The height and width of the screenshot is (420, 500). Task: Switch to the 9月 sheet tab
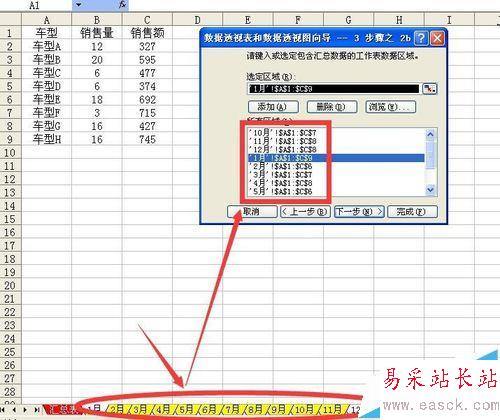[278, 409]
